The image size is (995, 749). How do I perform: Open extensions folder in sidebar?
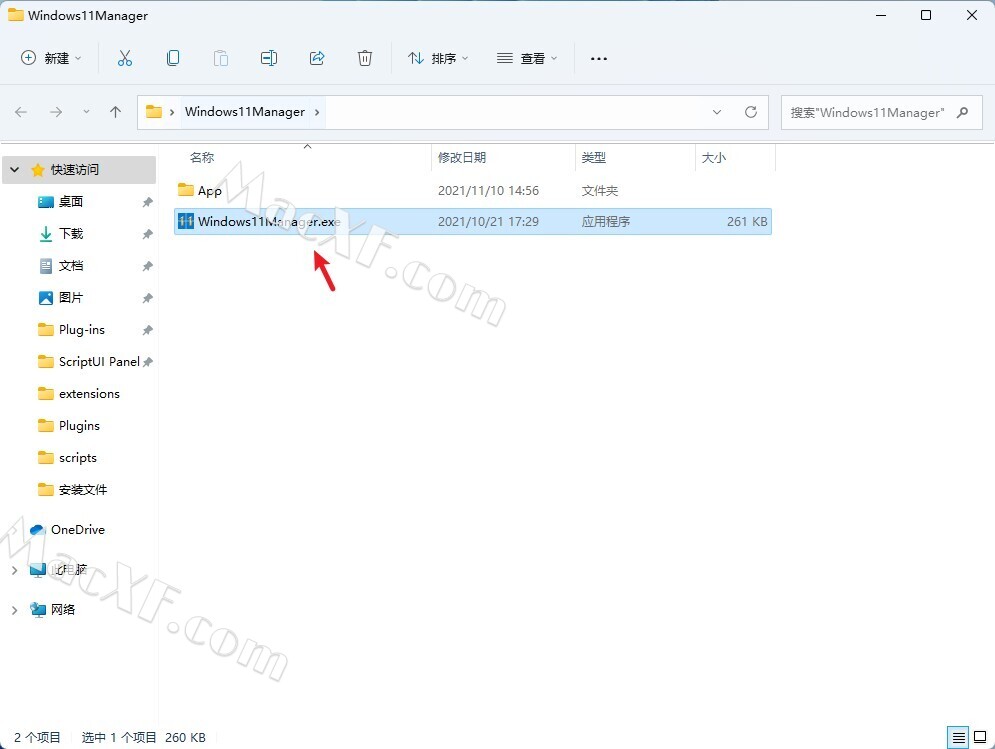coord(89,394)
